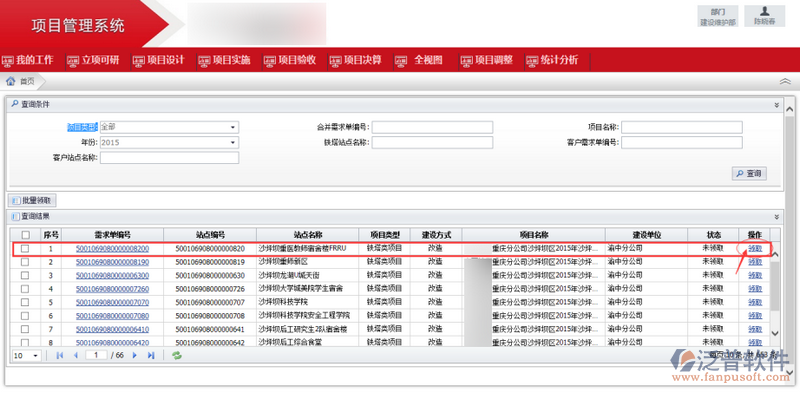
Task: Check the box for row 4
Action: coord(25,289)
